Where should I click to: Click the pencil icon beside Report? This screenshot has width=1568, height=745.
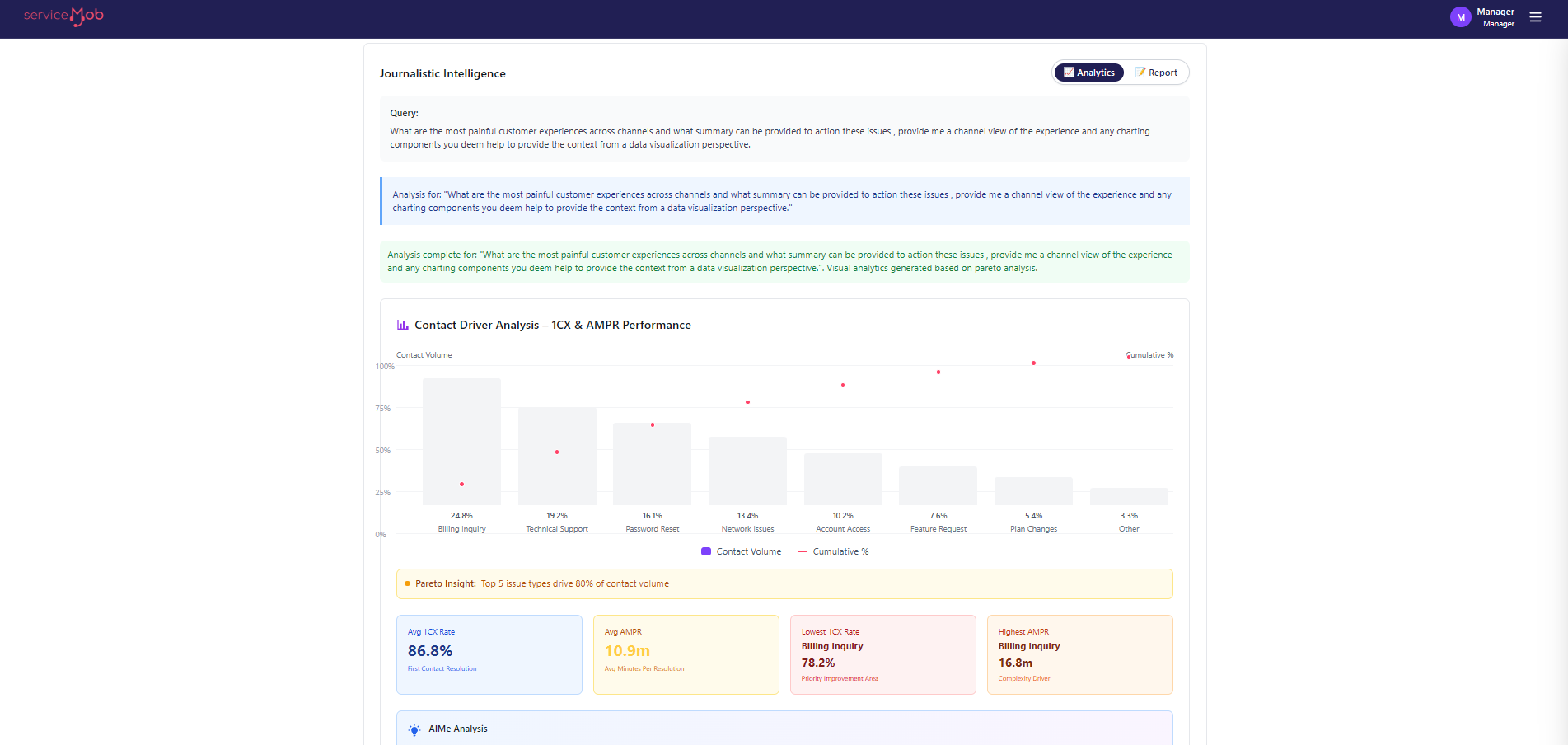point(1142,73)
